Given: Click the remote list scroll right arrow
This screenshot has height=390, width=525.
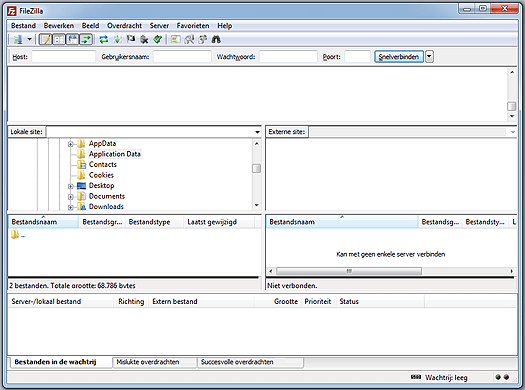Looking at the screenshot, I should pyautogui.click(x=512, y=271).
